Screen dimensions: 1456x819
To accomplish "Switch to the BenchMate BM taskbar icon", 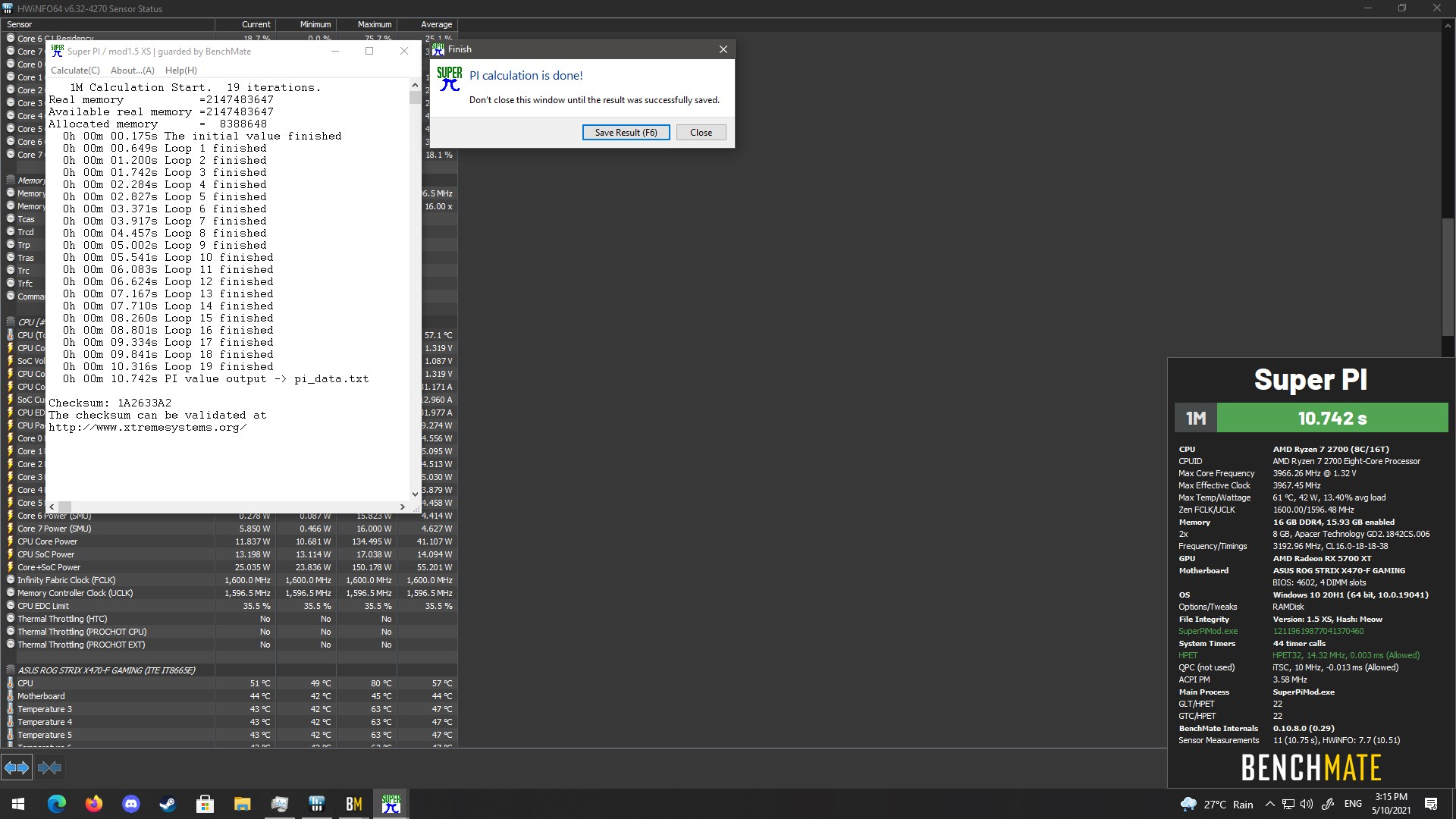I will (x=354, y=804).
